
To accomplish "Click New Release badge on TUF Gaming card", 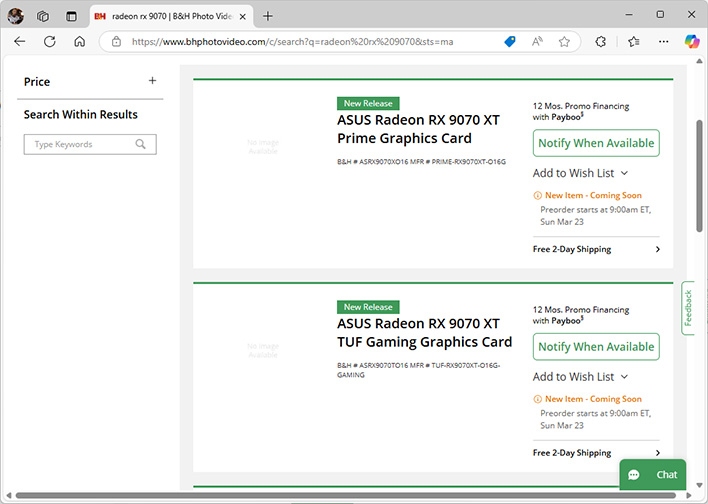I will point(368,307).
